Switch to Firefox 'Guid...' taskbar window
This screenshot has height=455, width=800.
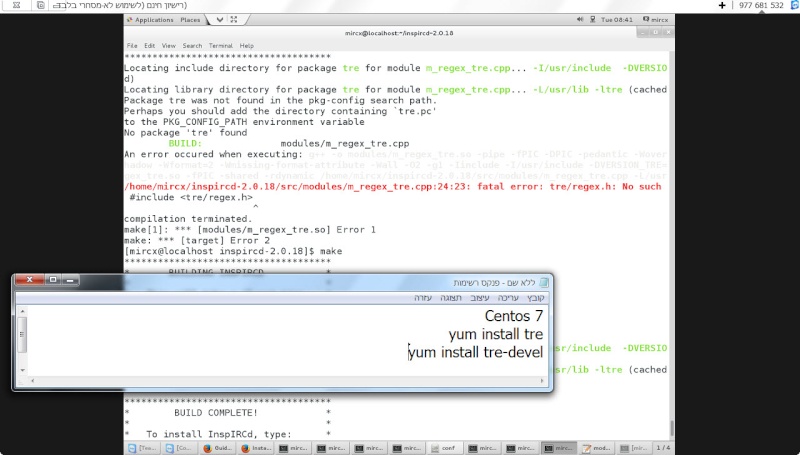(x=218, y=448)
